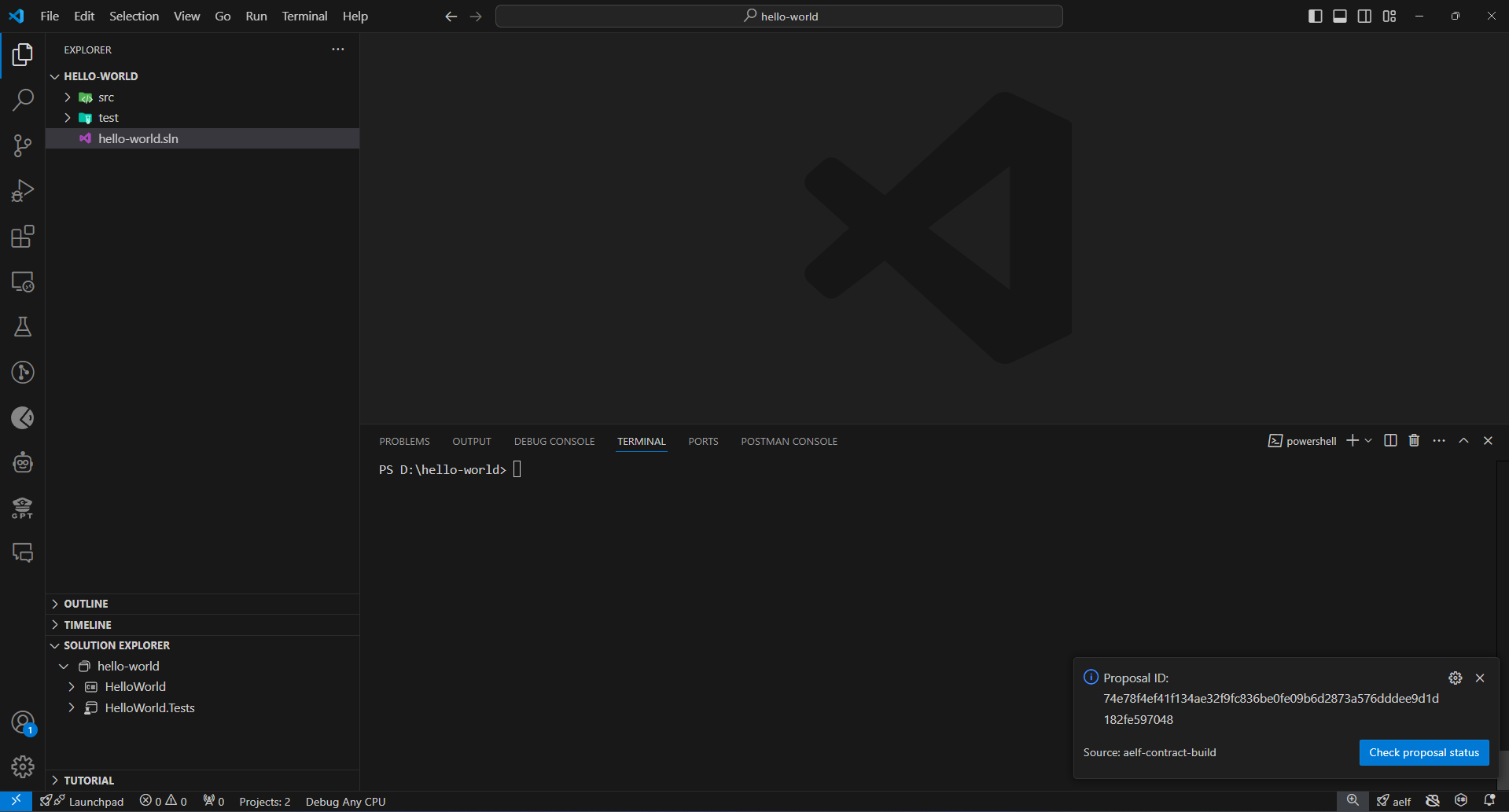
Task: Open errors and warnings status item
Action: [x=164, y=801]
